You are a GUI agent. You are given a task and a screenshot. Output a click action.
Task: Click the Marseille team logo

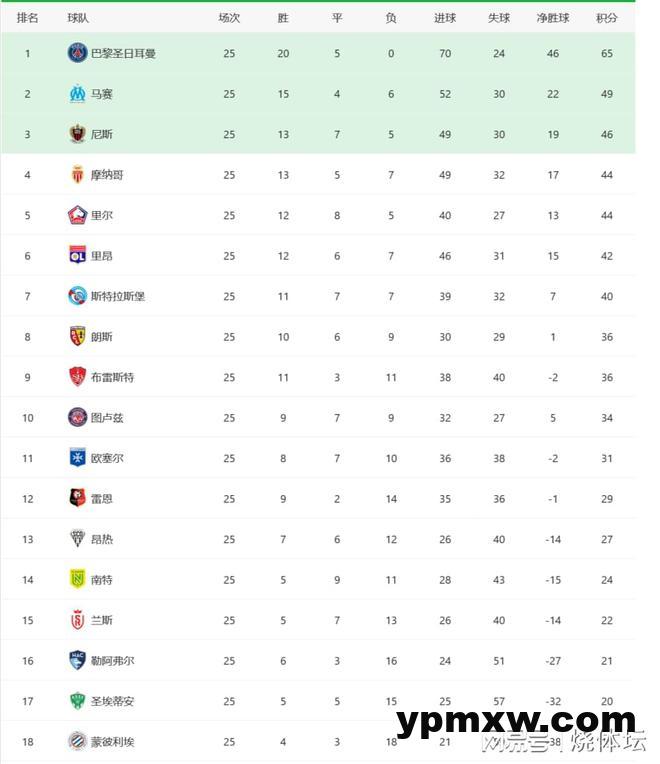[x=77, y=94]
